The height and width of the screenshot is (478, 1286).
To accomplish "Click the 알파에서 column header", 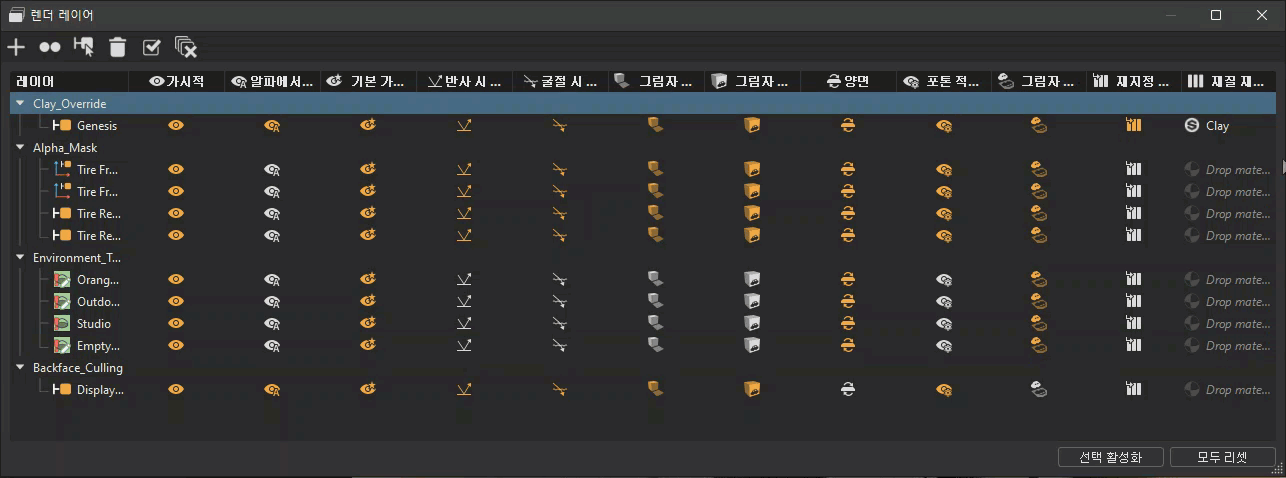I will pos(272,82).
